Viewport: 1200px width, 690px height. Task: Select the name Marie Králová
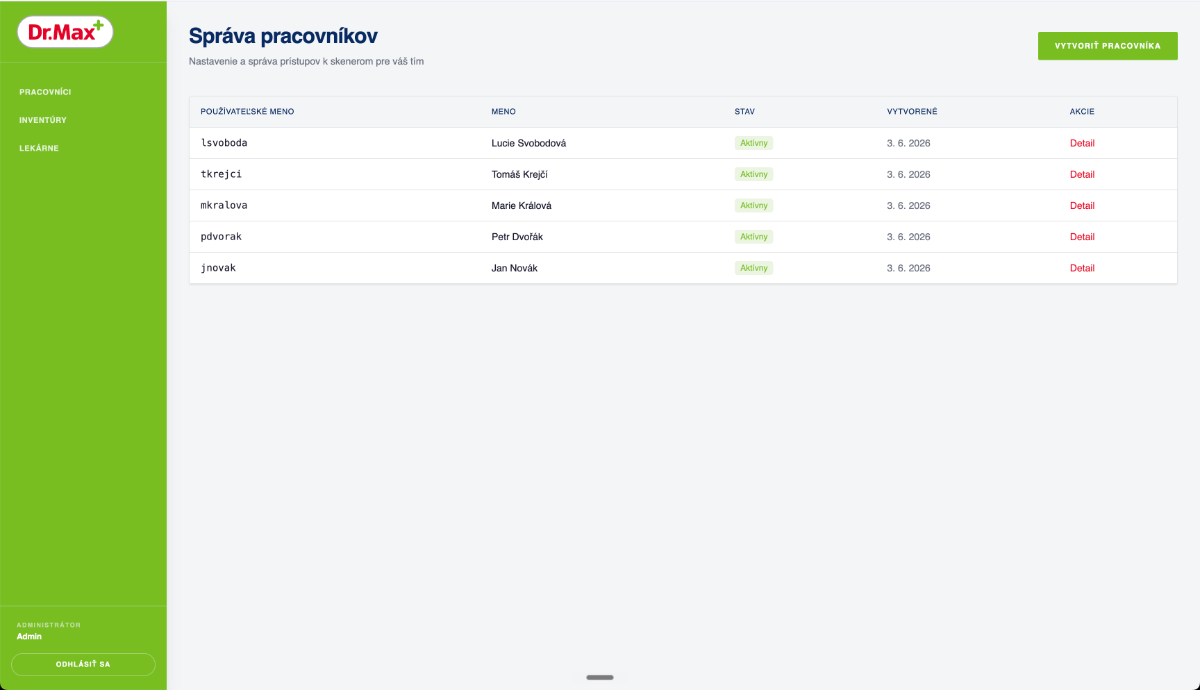[x=522, y=205]
